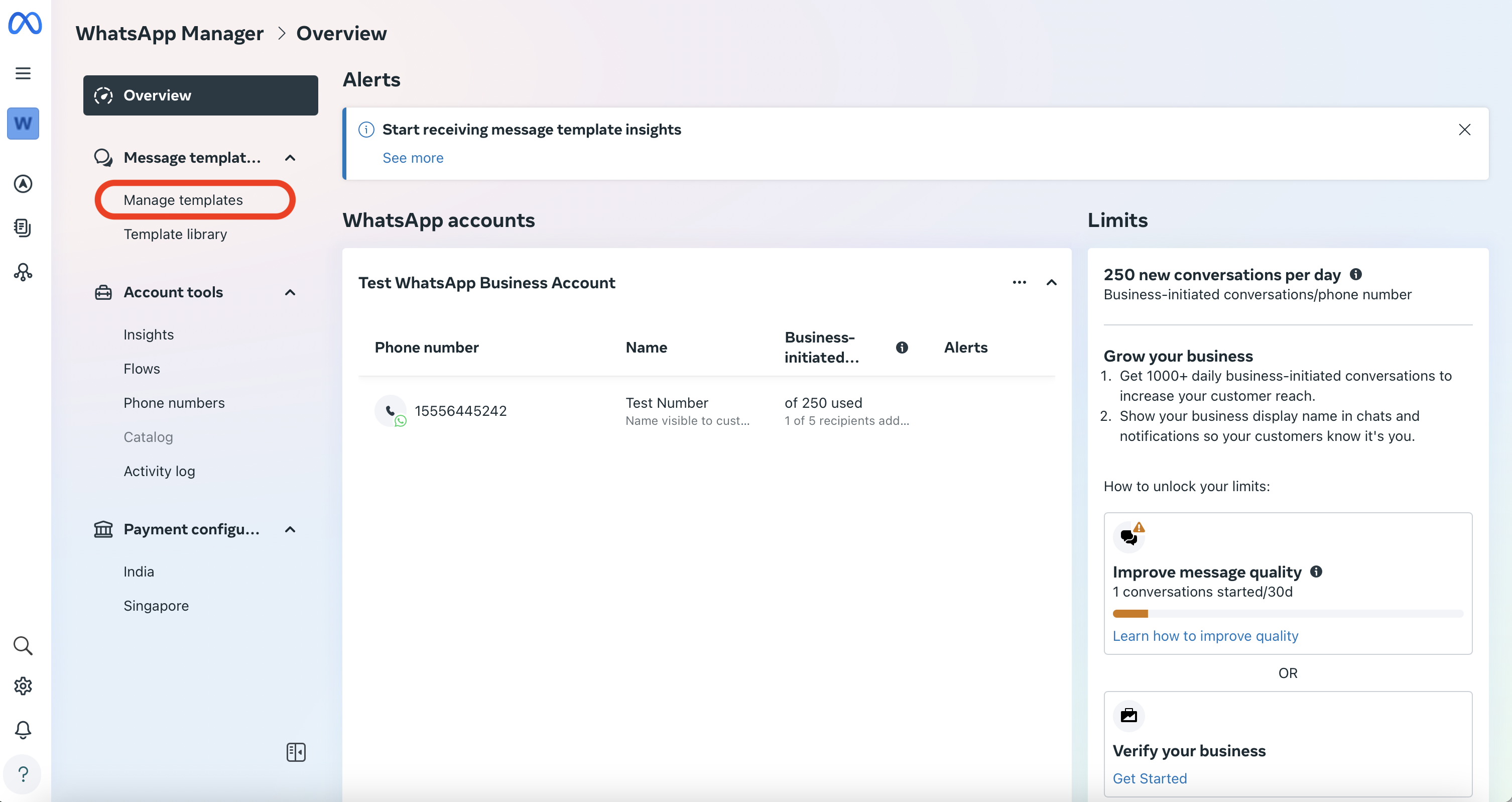Click Learn how to improve quality link
Viewport: 1512px width, 802px height.
(x=1206, y=636)
